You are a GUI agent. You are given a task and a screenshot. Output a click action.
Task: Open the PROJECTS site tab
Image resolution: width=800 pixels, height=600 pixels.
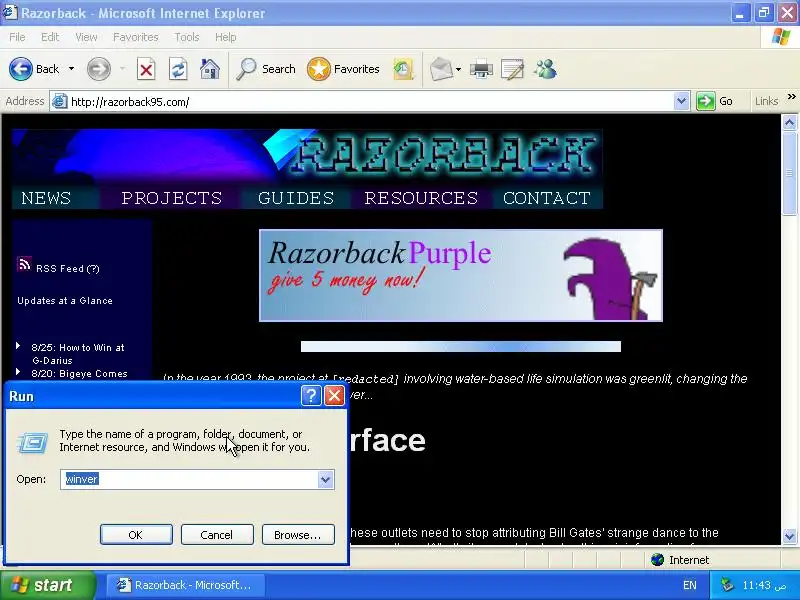click(171, 198)
